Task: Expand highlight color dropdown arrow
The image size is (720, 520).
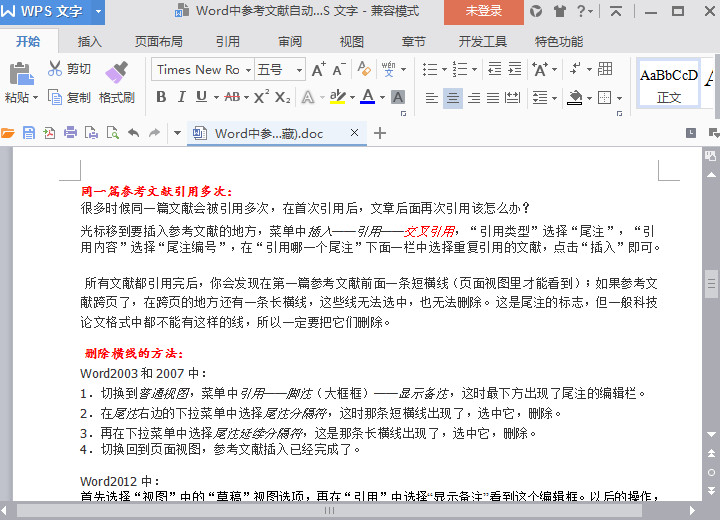Action: pyautogui.click(x=353, y=97)
